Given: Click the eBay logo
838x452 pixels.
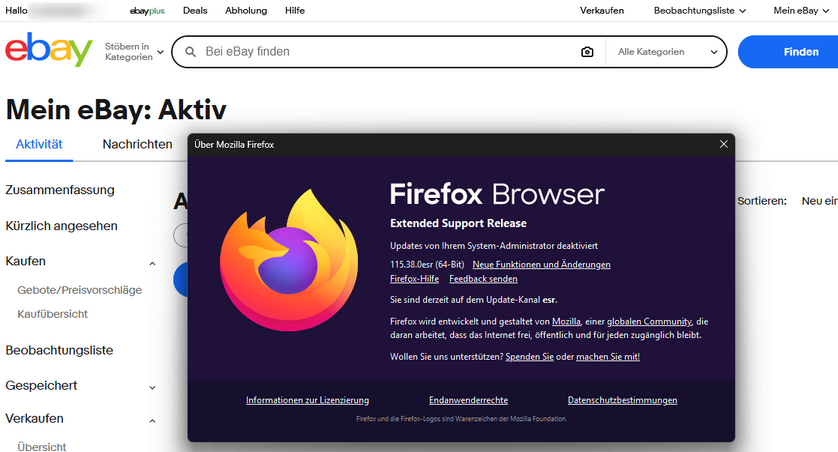Looking at the screenshot, I should (49, 50).
